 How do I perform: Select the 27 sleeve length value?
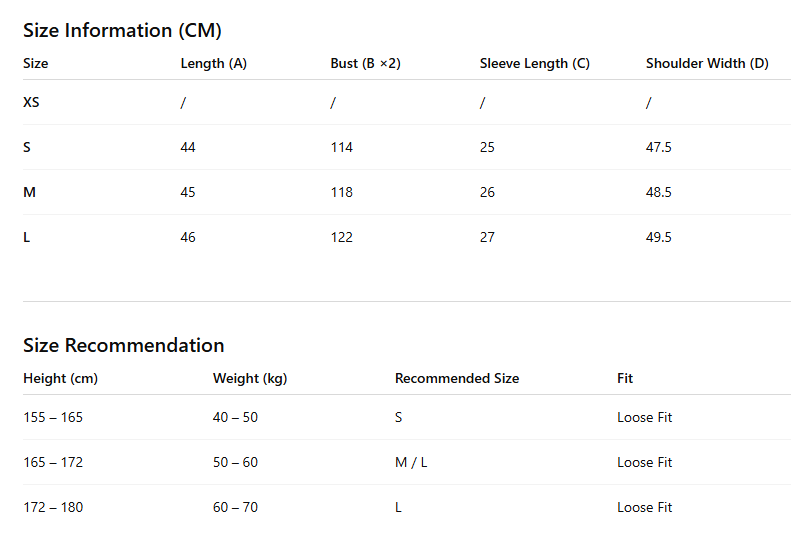pos(487,237)
